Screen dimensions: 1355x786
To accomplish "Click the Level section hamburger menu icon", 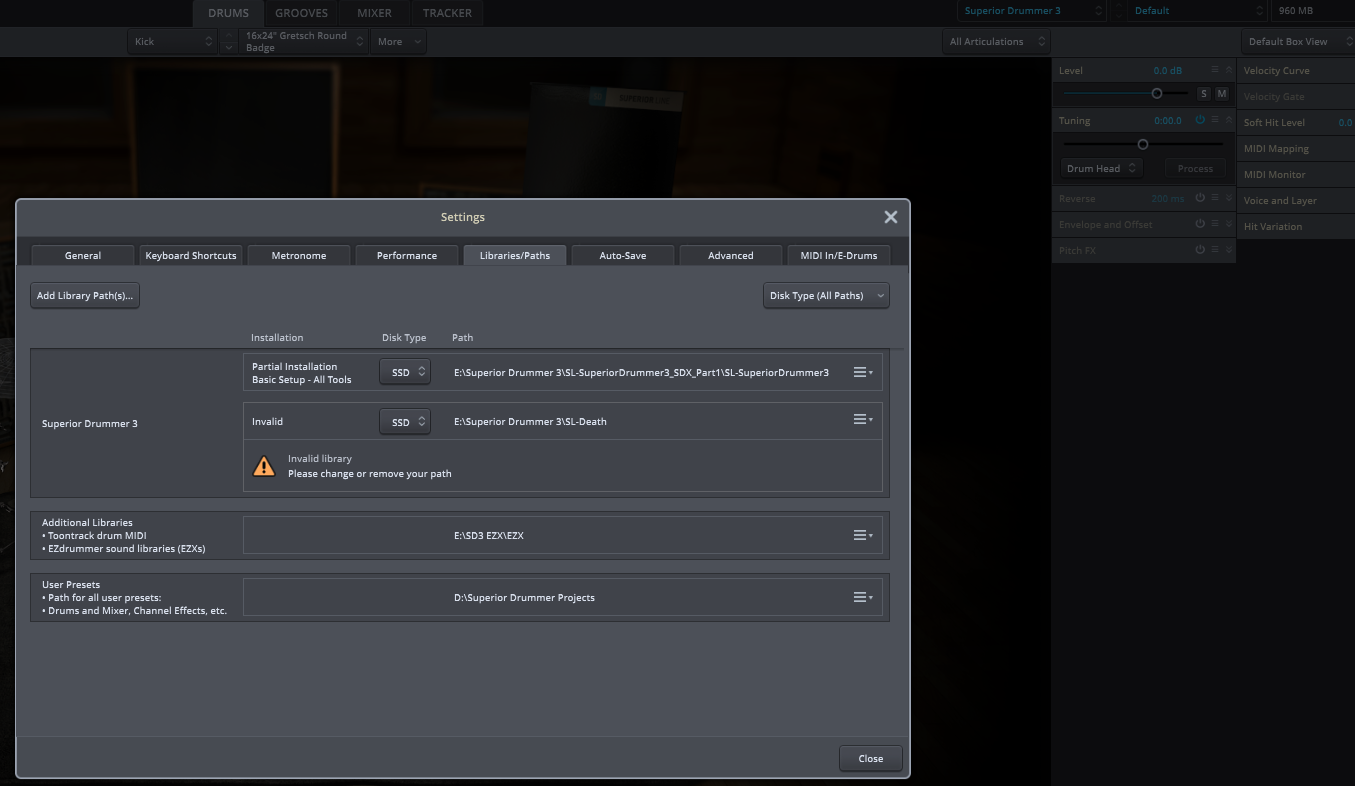I will [1215, 70].
